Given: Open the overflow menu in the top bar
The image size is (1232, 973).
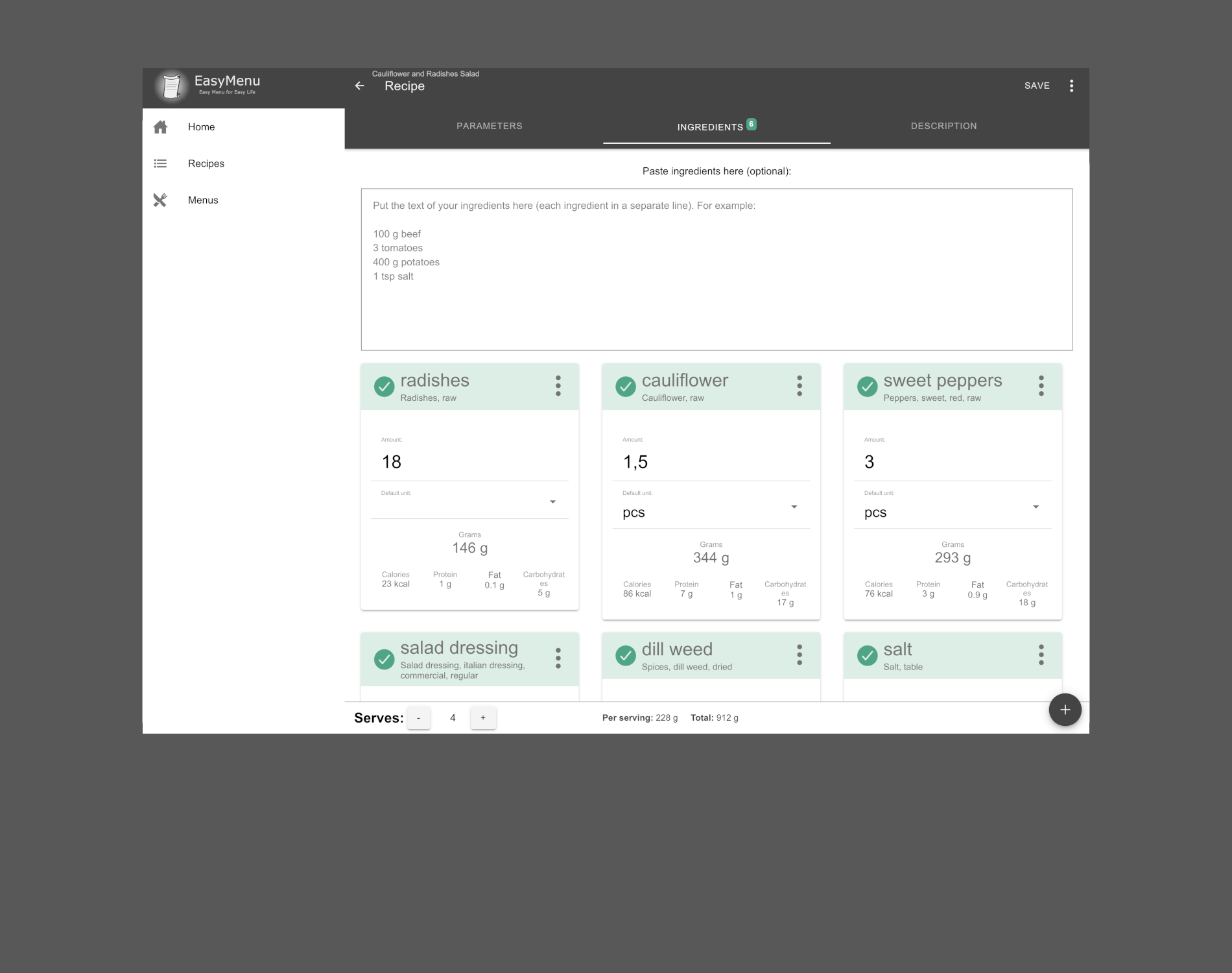Looking at the screenshot, I should 1071,85.
